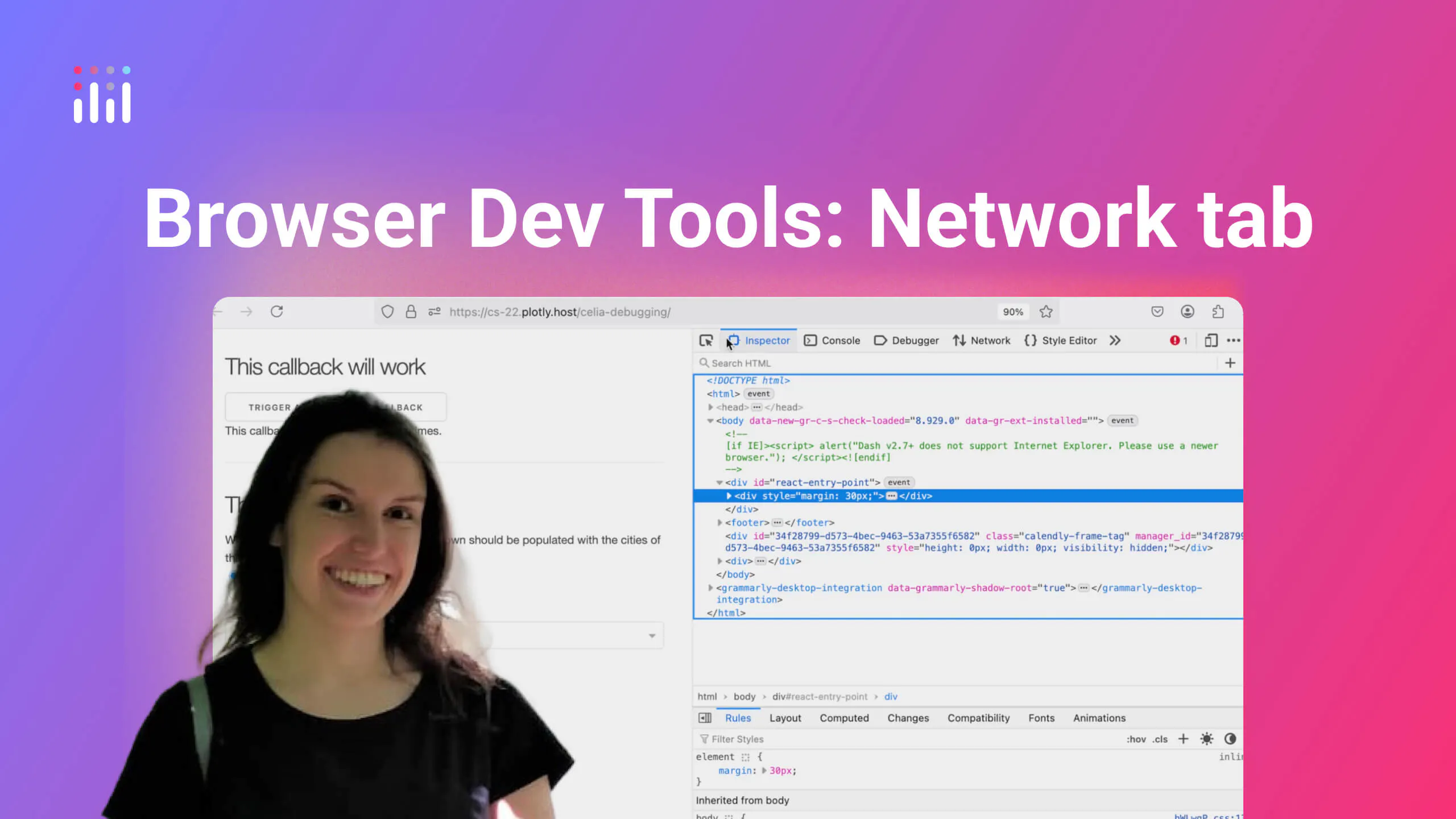
Task: Collapse the react-entry-point div
Action: [719, 482]
